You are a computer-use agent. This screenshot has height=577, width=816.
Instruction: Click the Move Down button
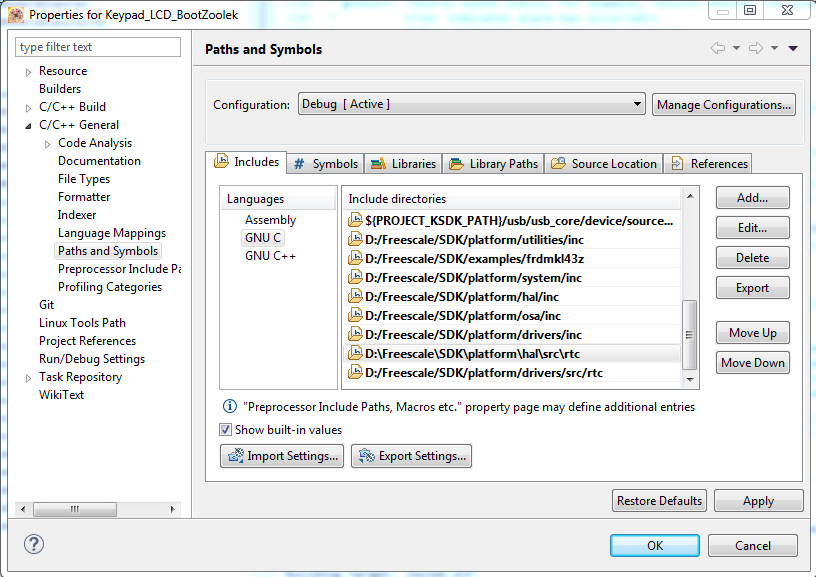coord(753,363)
